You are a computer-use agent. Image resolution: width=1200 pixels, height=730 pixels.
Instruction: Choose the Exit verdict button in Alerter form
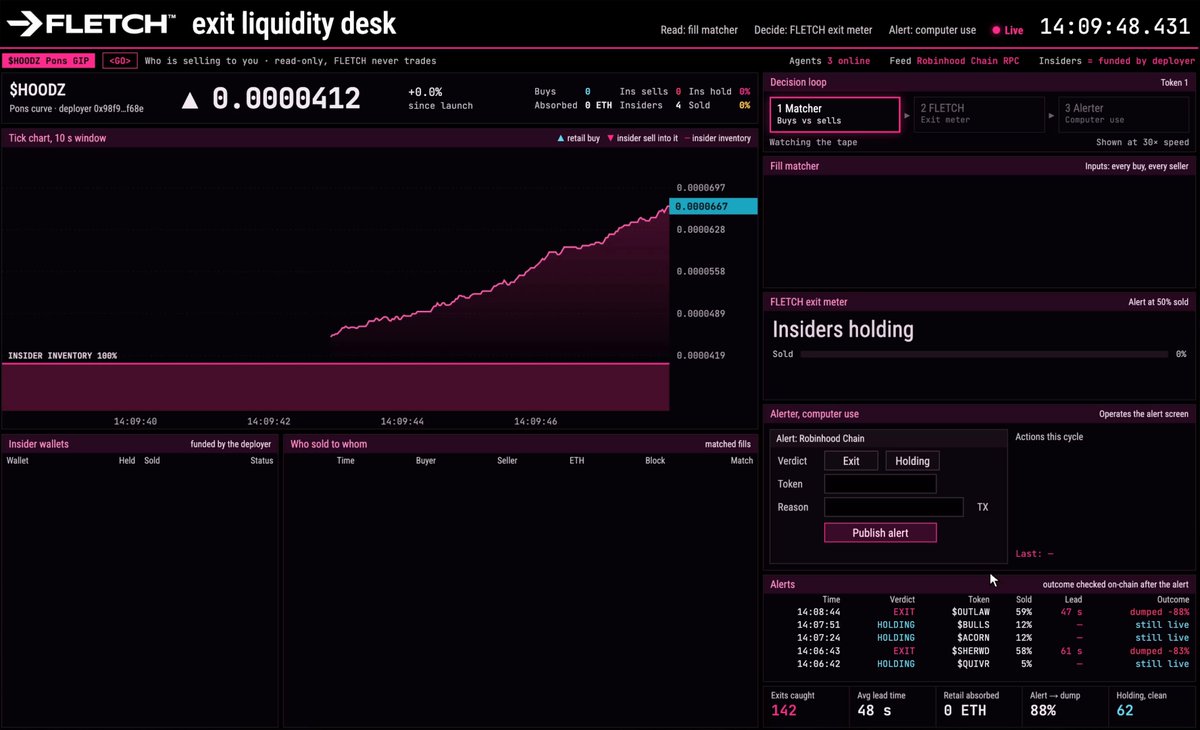[x=851, y=461]
